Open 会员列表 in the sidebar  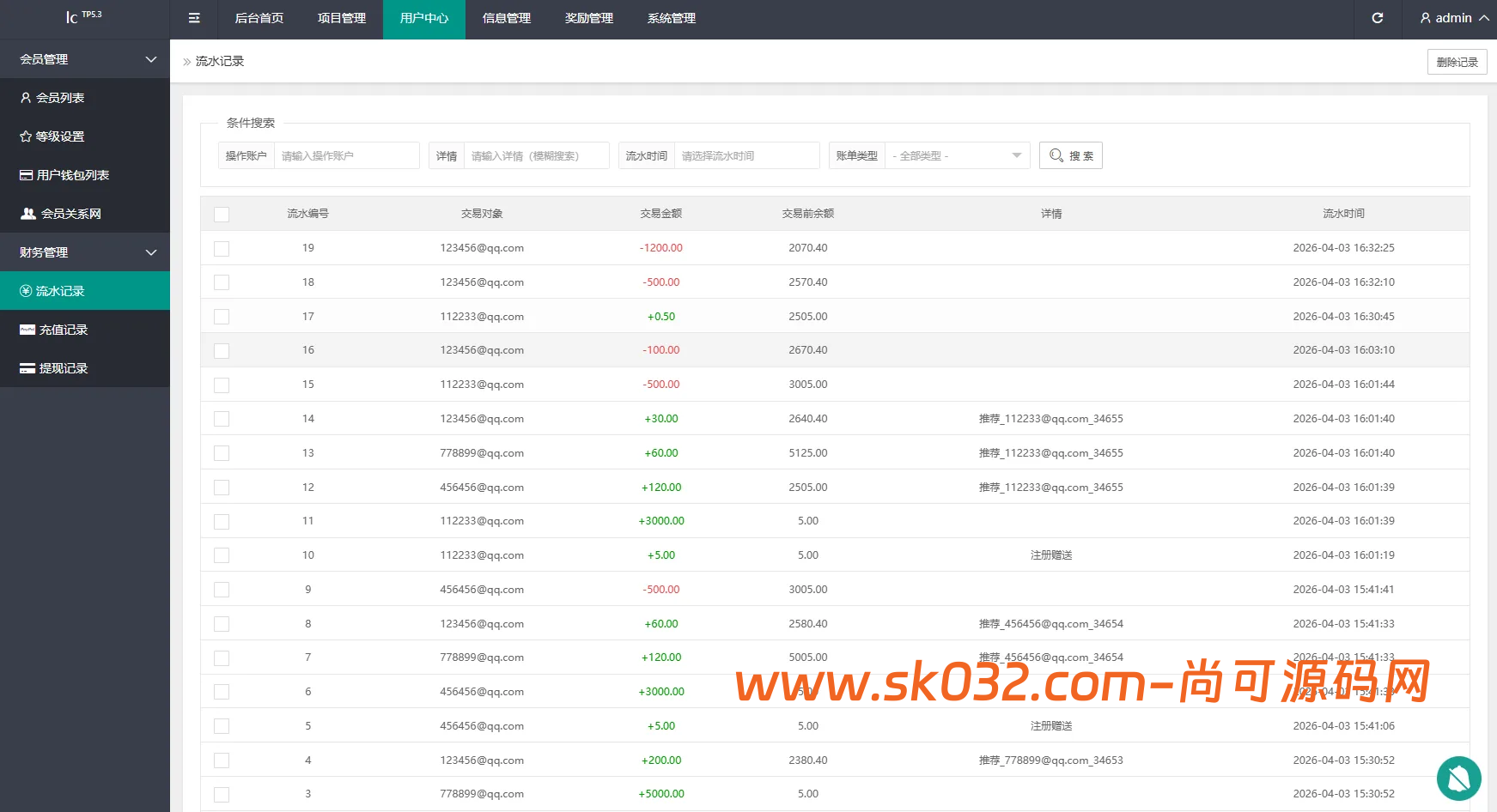click(85, 98)
